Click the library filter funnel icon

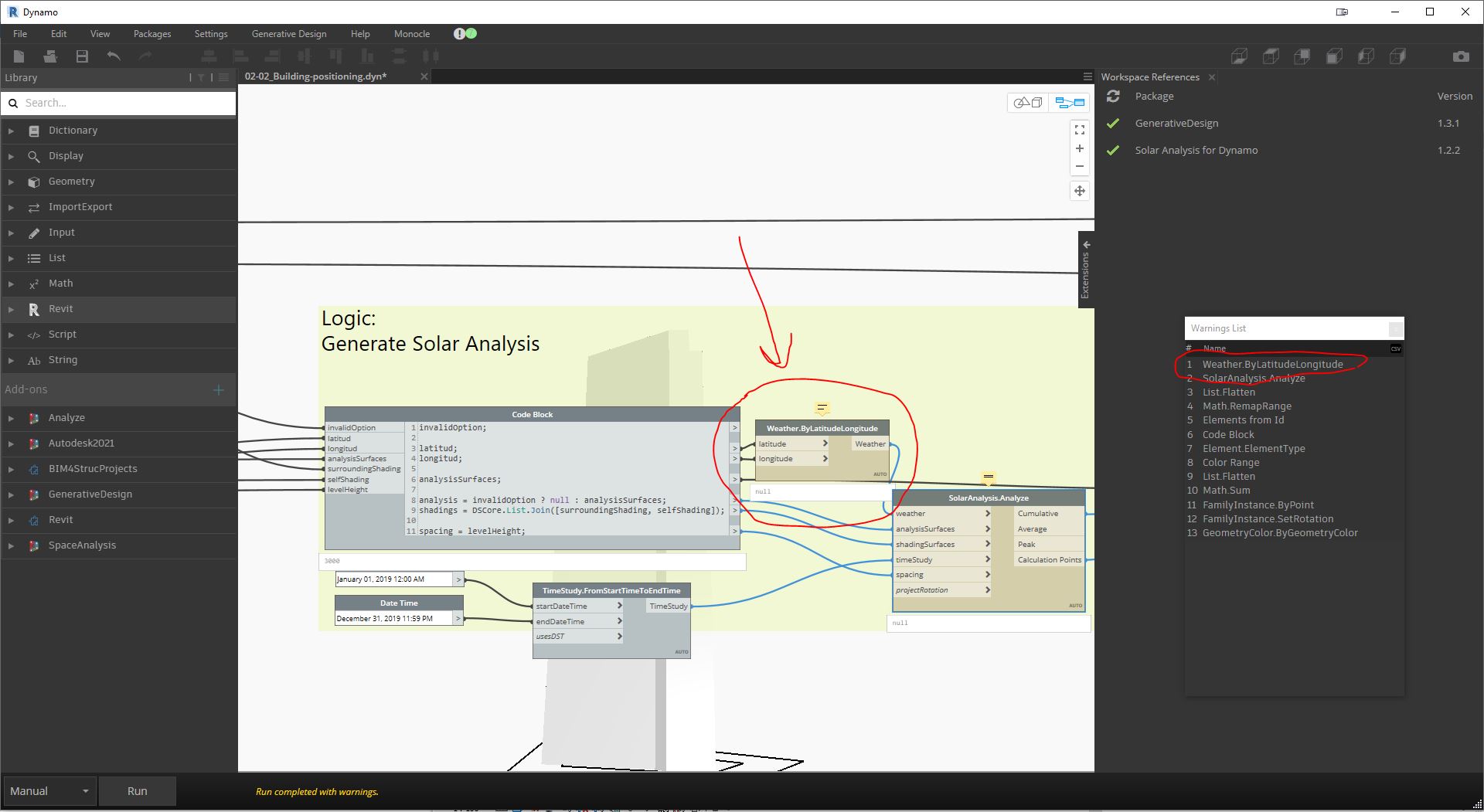click(201, 77)
